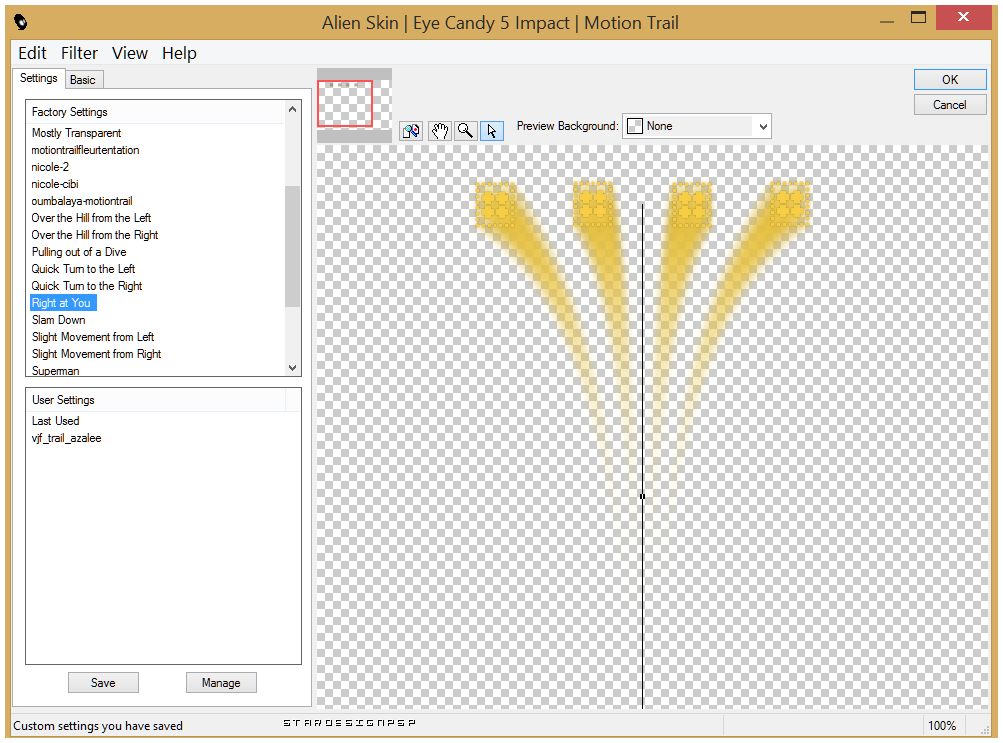Click the Factory Settings list scrollbar thumb
The height and width of the screenshot is (743, 1003).
tap(292, 246)
